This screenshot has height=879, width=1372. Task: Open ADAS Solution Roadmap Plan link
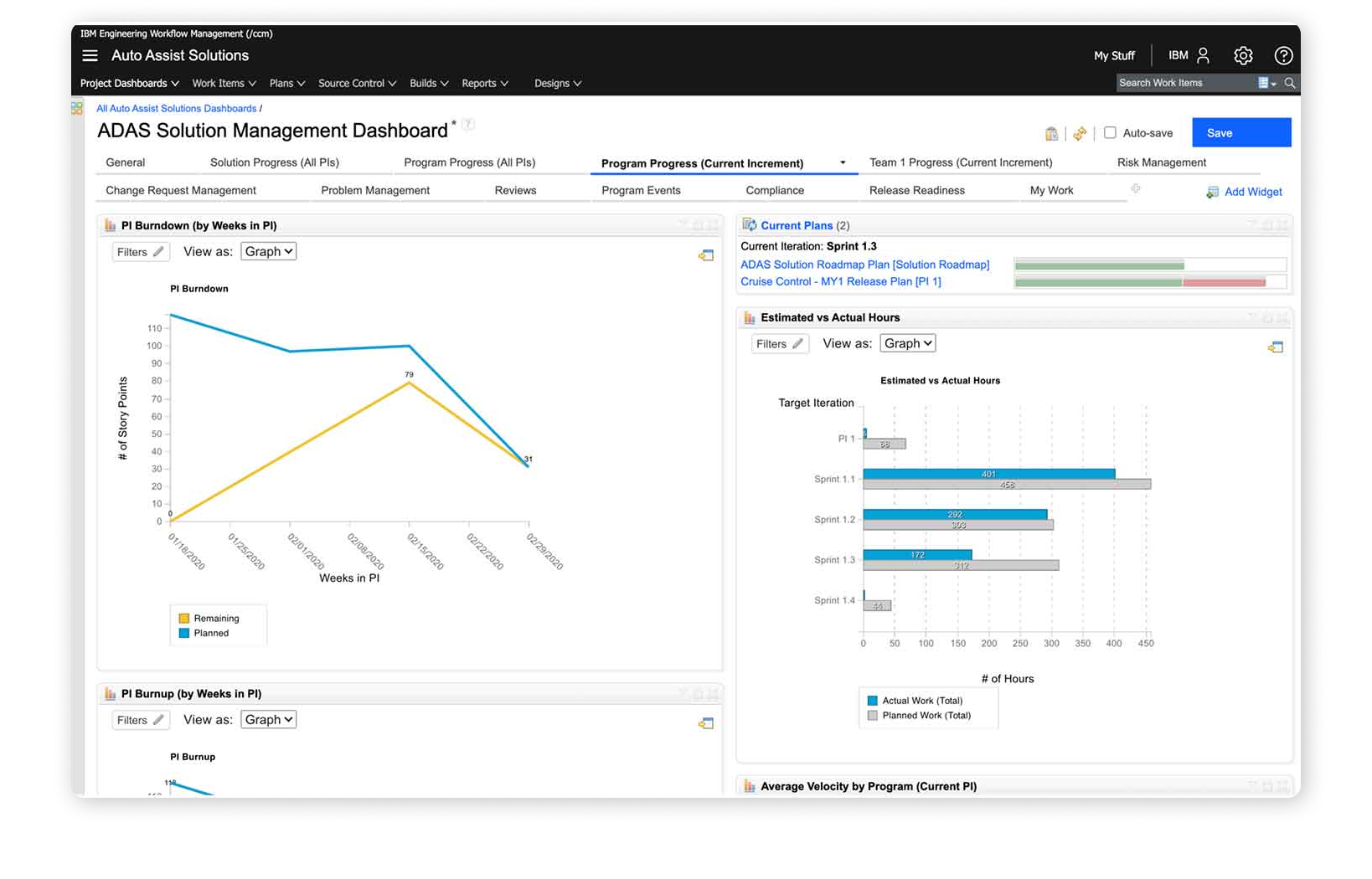[x=865, y=265]
